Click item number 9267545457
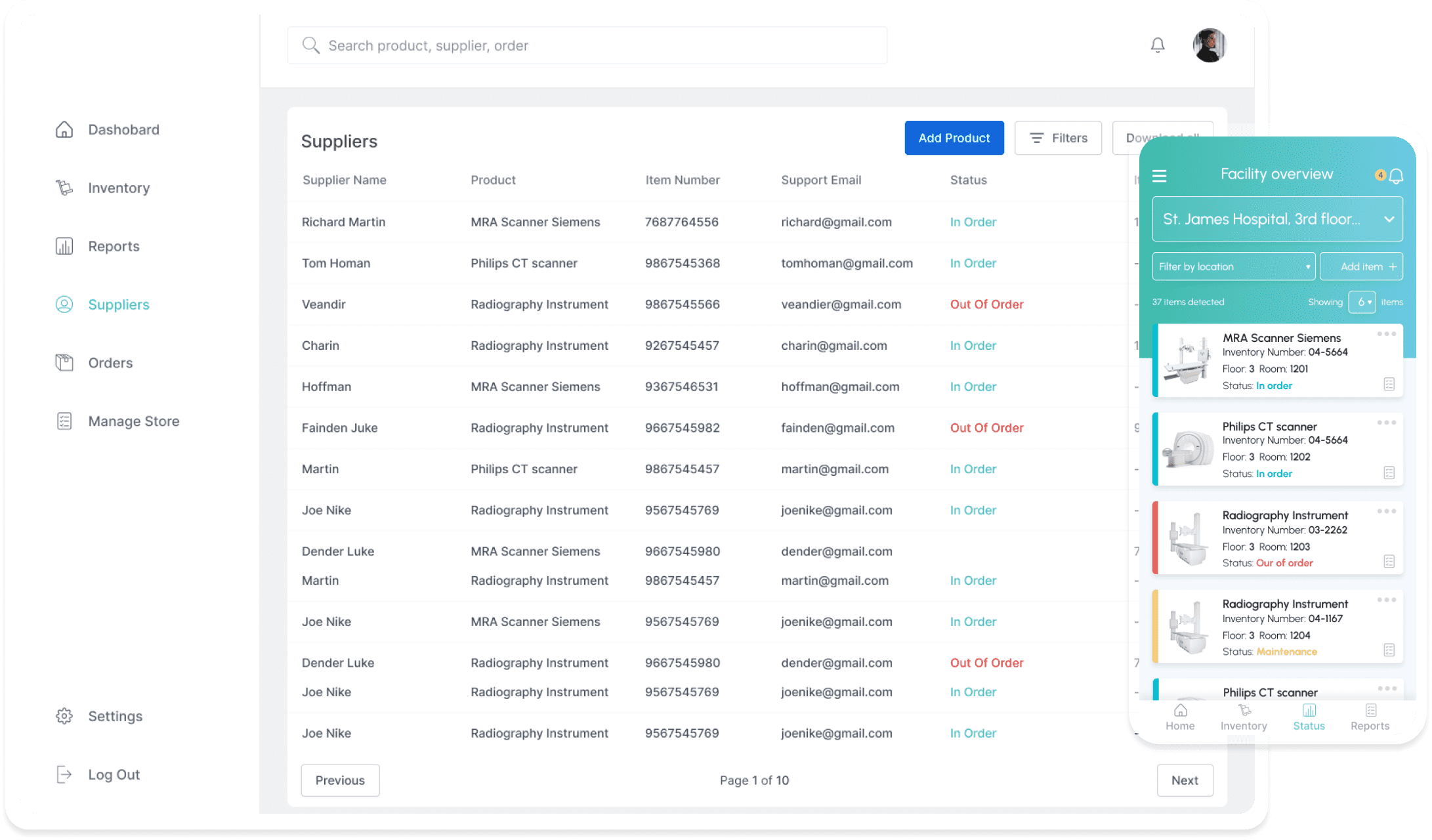The height and width of the screenshot is (840, 1432). pos(682,346)
